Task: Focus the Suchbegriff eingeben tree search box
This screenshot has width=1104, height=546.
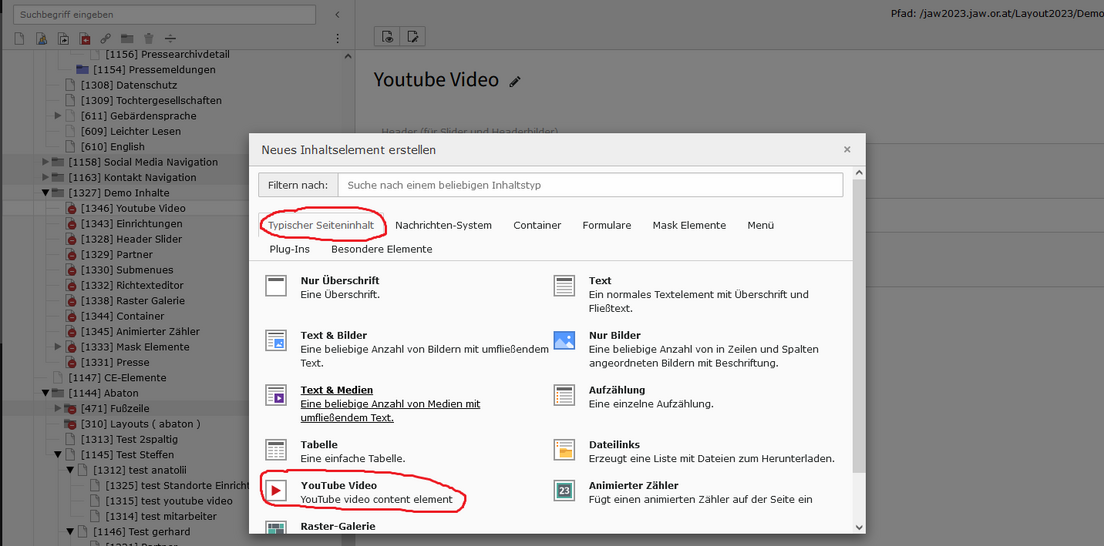Action: [165, 14]
